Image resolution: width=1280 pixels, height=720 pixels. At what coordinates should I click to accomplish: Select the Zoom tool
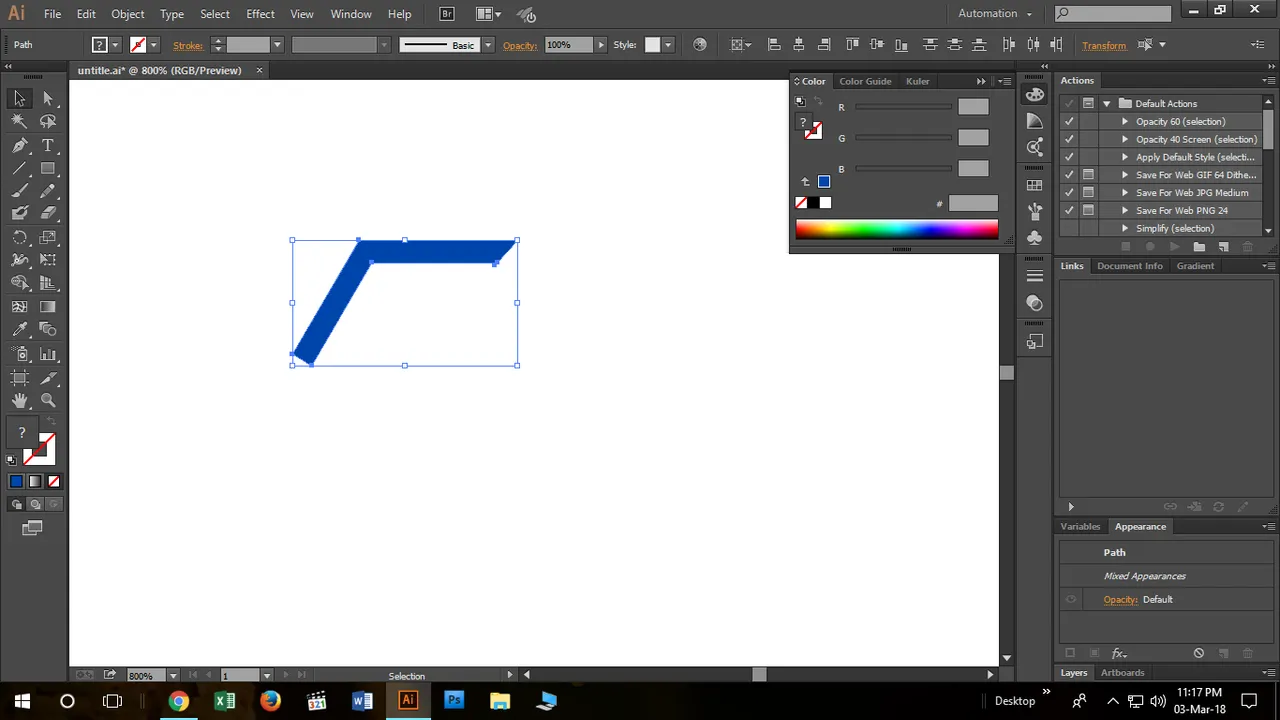click(47, 401)
